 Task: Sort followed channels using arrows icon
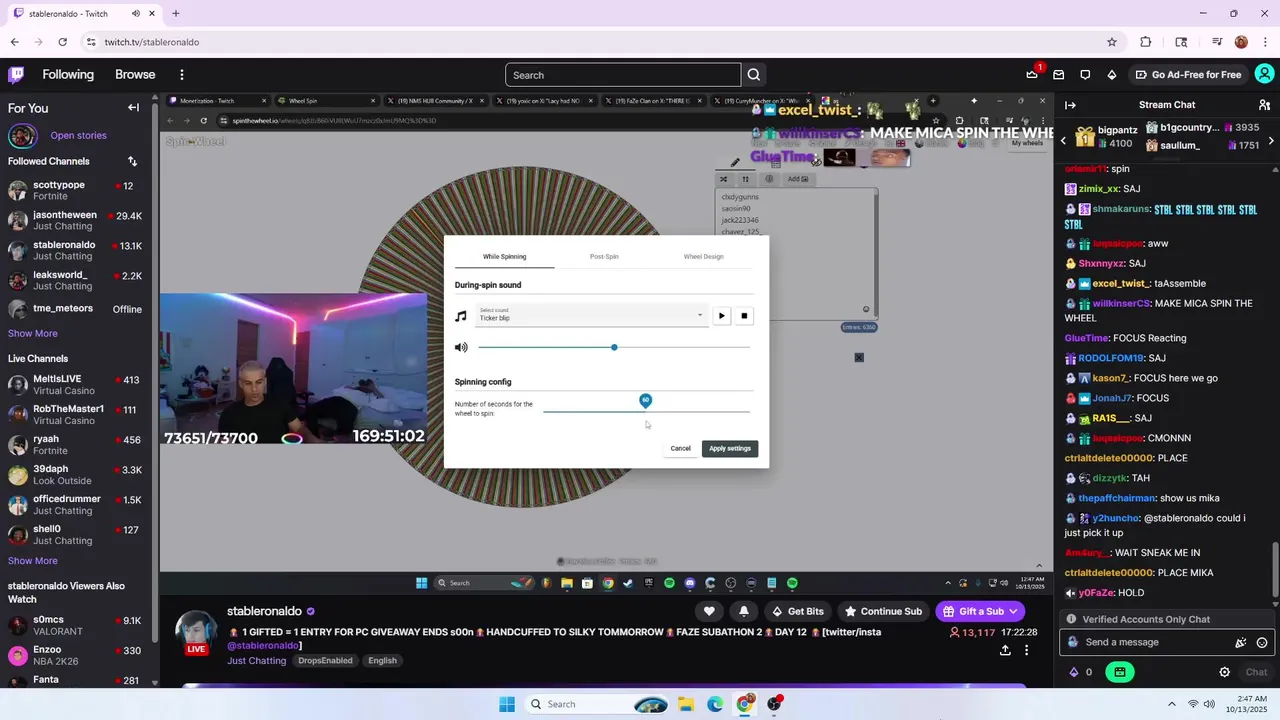click(x=132, y=161)
